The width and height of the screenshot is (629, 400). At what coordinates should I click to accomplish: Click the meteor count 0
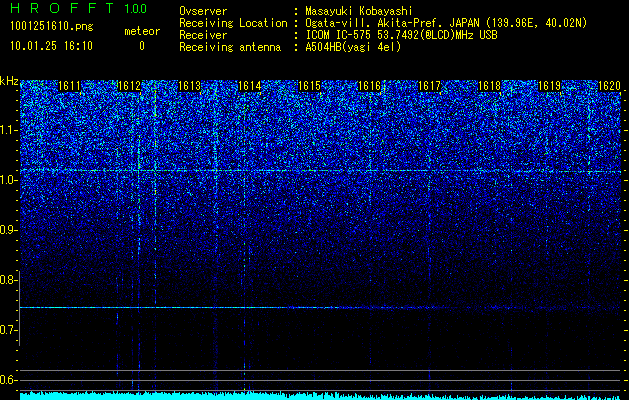[142, 46]
